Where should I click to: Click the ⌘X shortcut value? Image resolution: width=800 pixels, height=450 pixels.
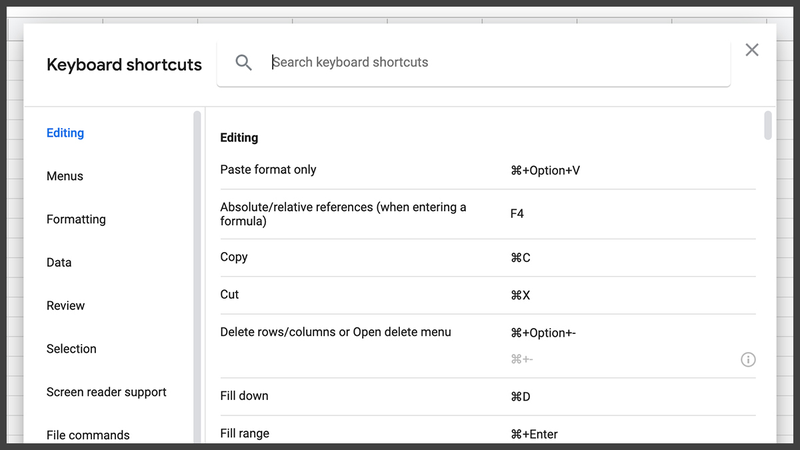[520, 295]
